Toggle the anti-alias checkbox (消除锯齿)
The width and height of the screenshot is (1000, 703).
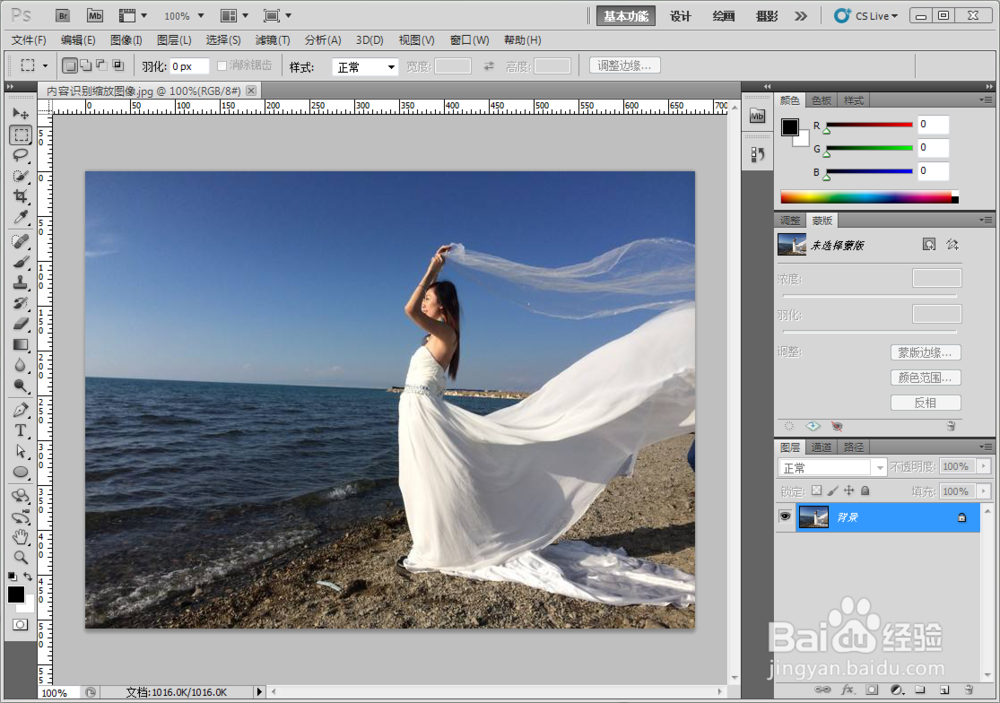(222, 66)
